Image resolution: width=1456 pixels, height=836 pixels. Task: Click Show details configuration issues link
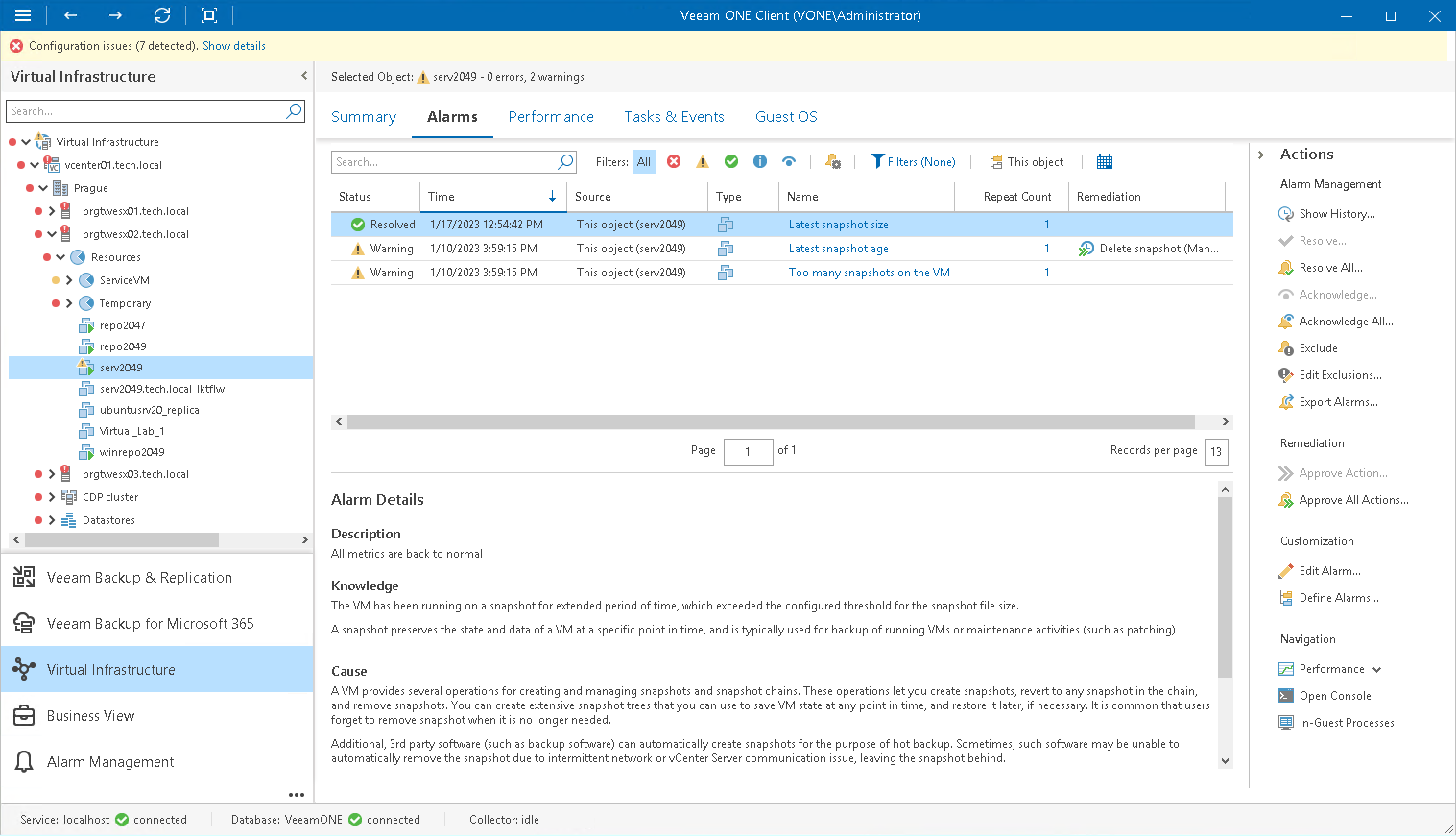234,46
